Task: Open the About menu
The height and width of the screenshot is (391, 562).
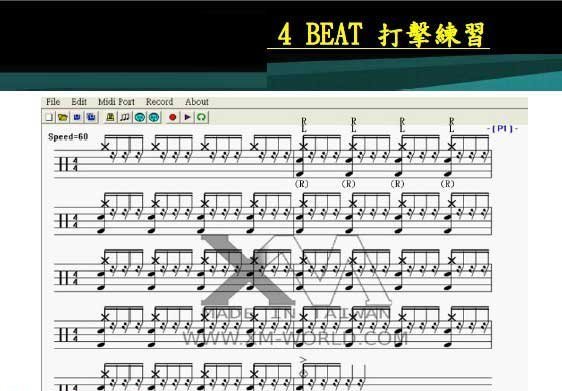Action: pyautogui.click(x=197, y=102)
